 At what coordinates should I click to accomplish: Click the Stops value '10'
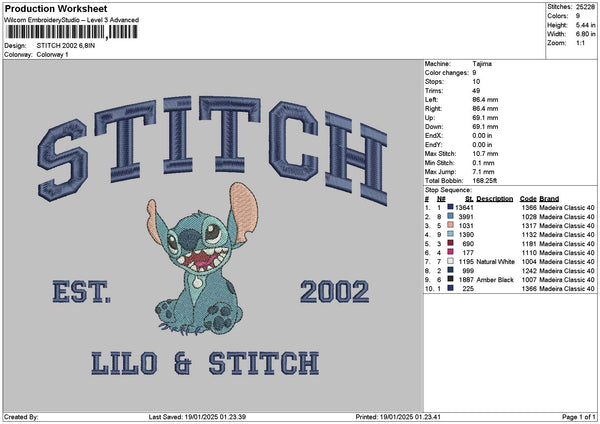pyautogui.click(x=476, y=82)
